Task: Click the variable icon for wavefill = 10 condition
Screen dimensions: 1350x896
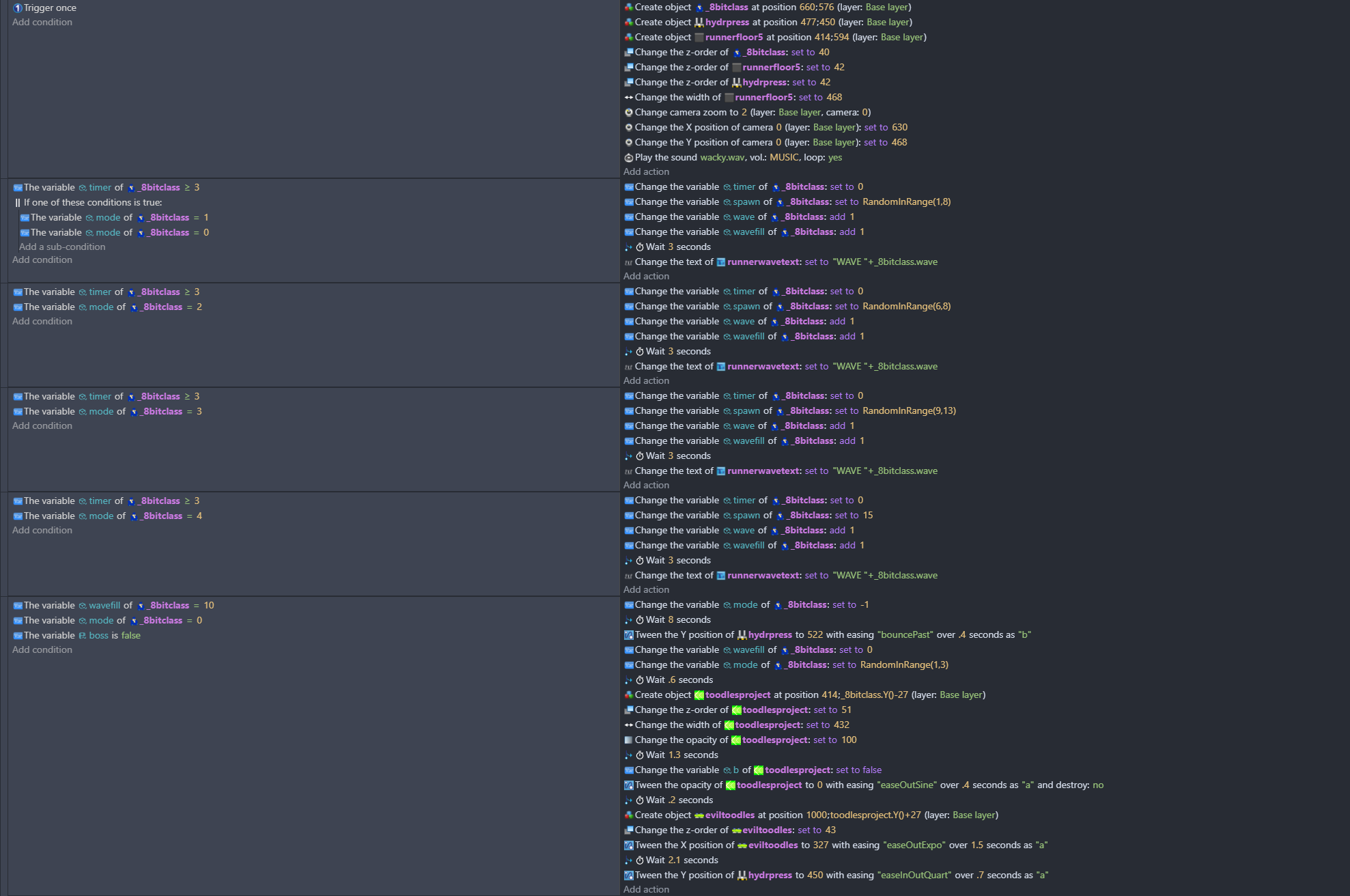Action: [18, 606]
